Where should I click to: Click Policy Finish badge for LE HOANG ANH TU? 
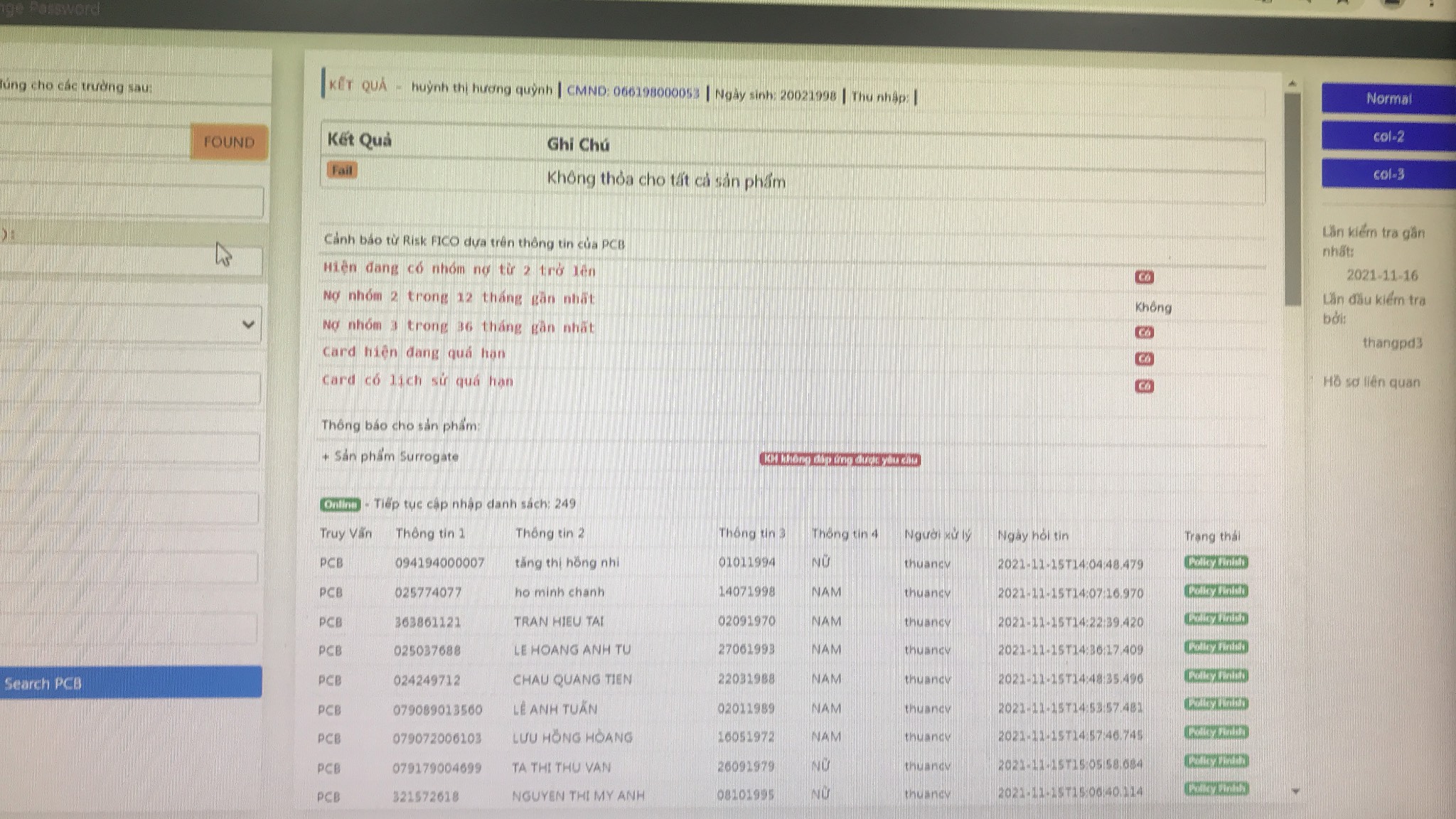1216,647
